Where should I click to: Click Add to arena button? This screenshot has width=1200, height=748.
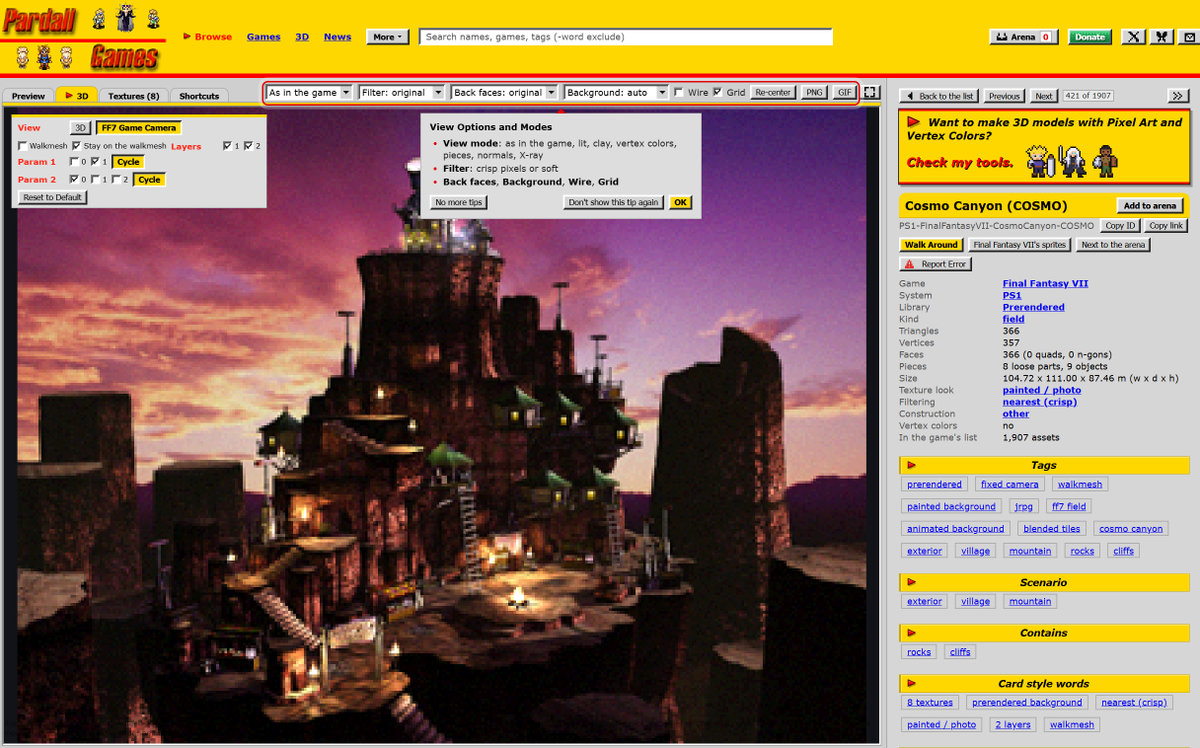coord(1150,206)
